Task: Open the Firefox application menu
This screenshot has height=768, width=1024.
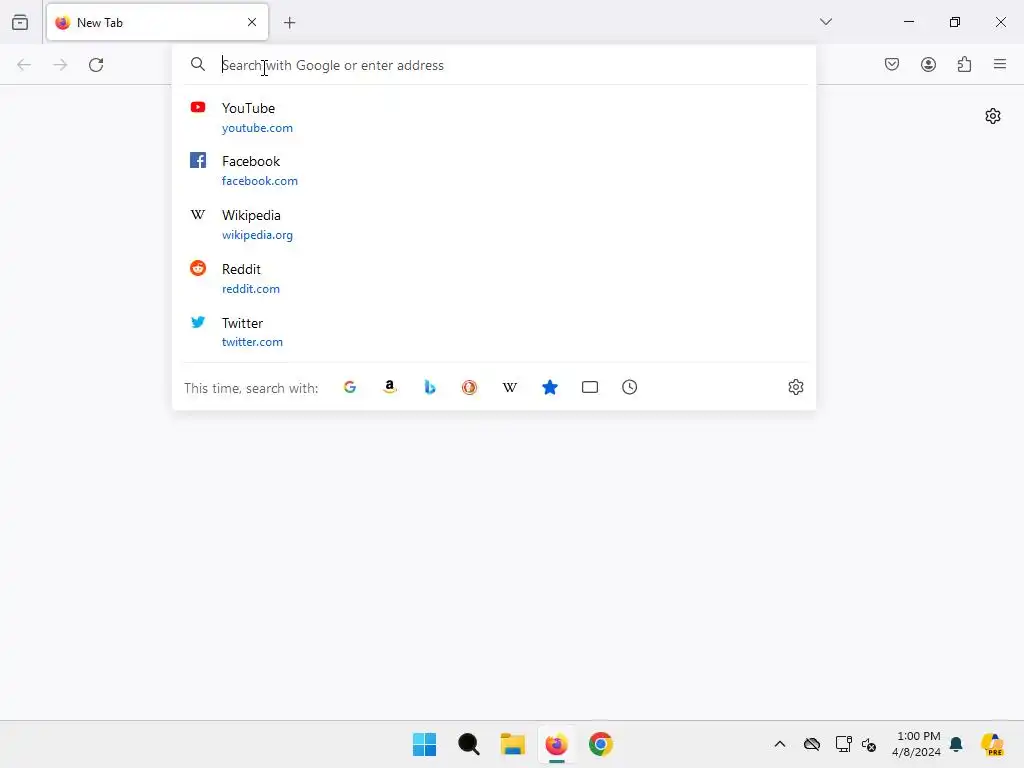Action: click(1000, 64)
